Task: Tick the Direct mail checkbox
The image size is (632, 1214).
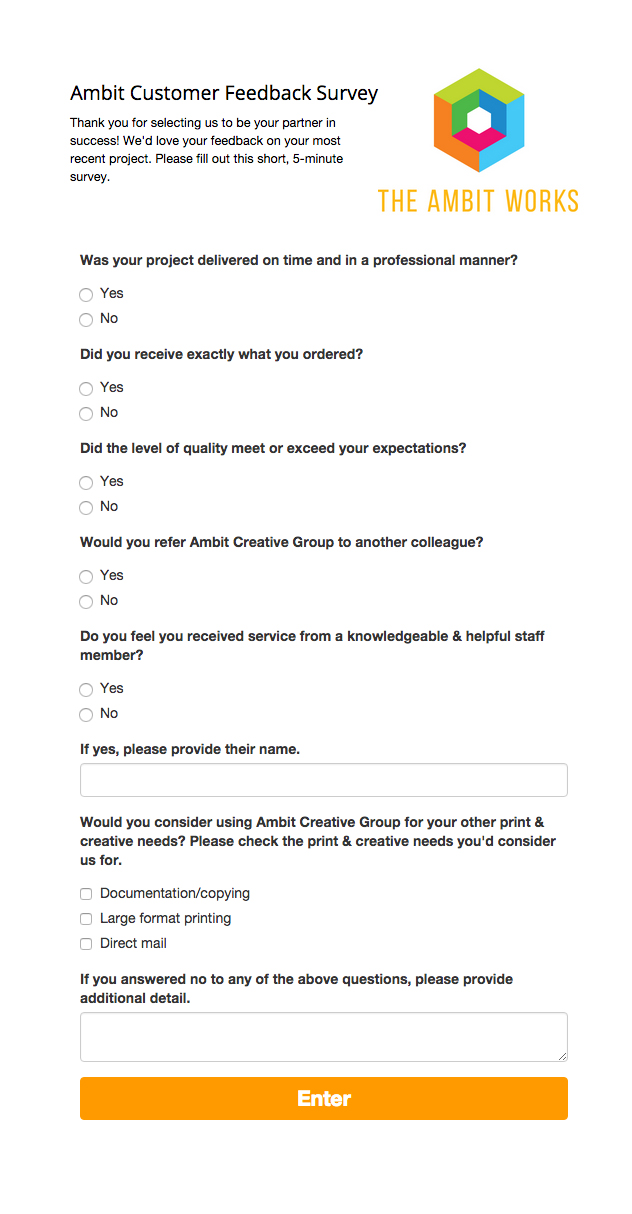Action: pyautogui.click(x=86, y=944)
